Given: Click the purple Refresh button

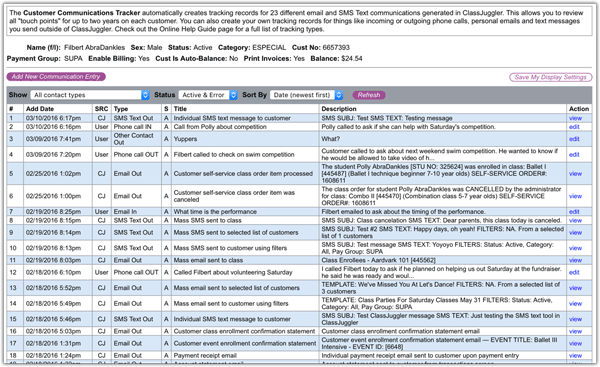Looking at the screenshot, I should coord(369,95).
